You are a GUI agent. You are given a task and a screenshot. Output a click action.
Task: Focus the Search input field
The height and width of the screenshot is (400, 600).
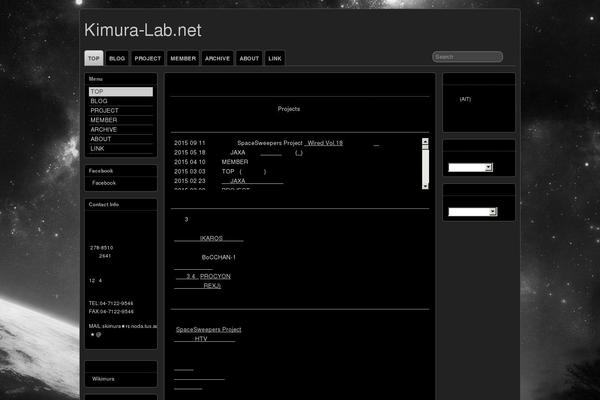pos(467,57)
